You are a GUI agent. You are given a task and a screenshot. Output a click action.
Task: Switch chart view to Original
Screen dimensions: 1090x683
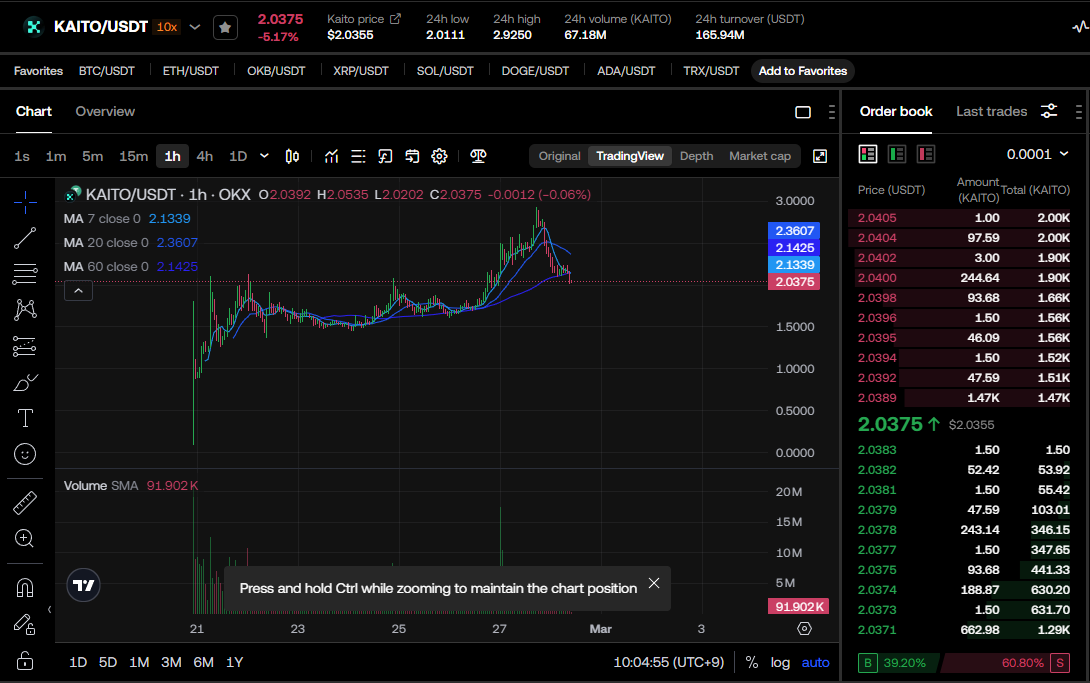[x=559, y=156]
